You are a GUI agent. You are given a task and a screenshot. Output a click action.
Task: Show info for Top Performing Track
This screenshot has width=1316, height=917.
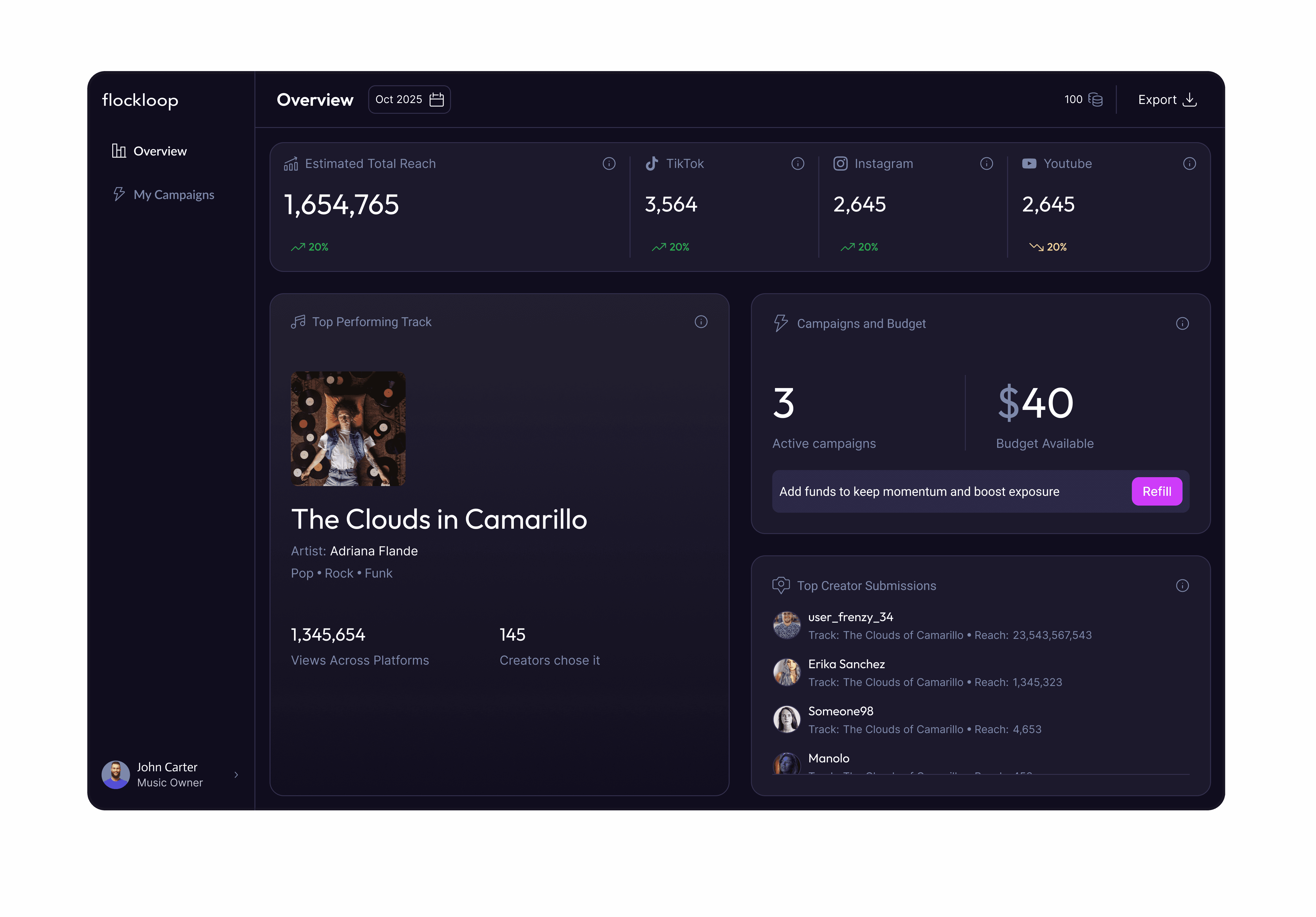pos(701,322)
